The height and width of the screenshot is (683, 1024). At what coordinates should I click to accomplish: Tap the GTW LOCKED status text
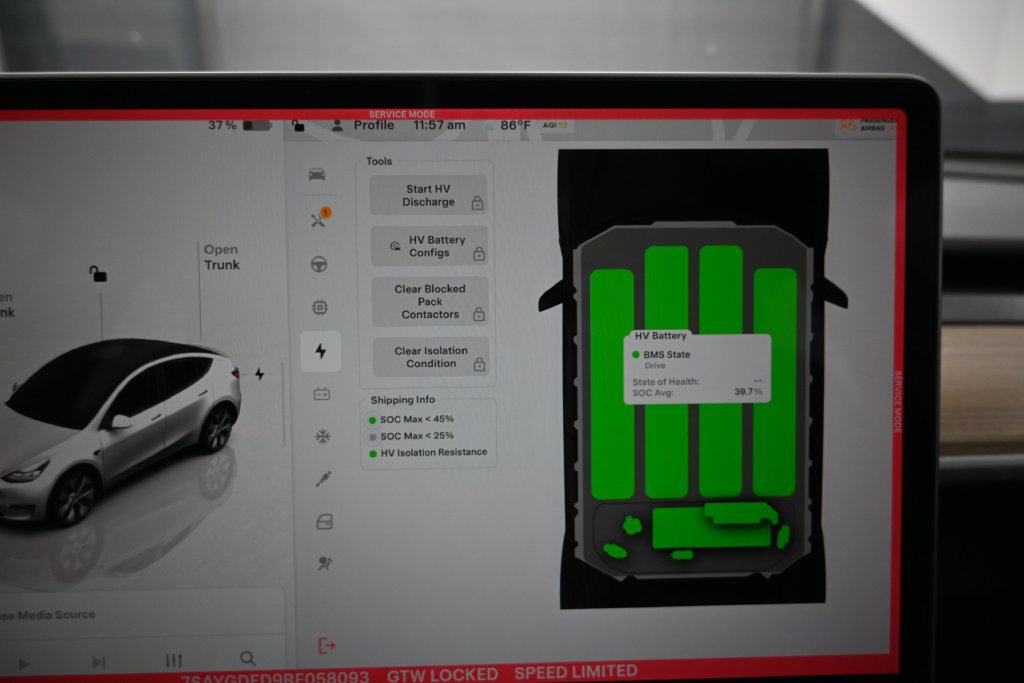click(x=442, y=675)
